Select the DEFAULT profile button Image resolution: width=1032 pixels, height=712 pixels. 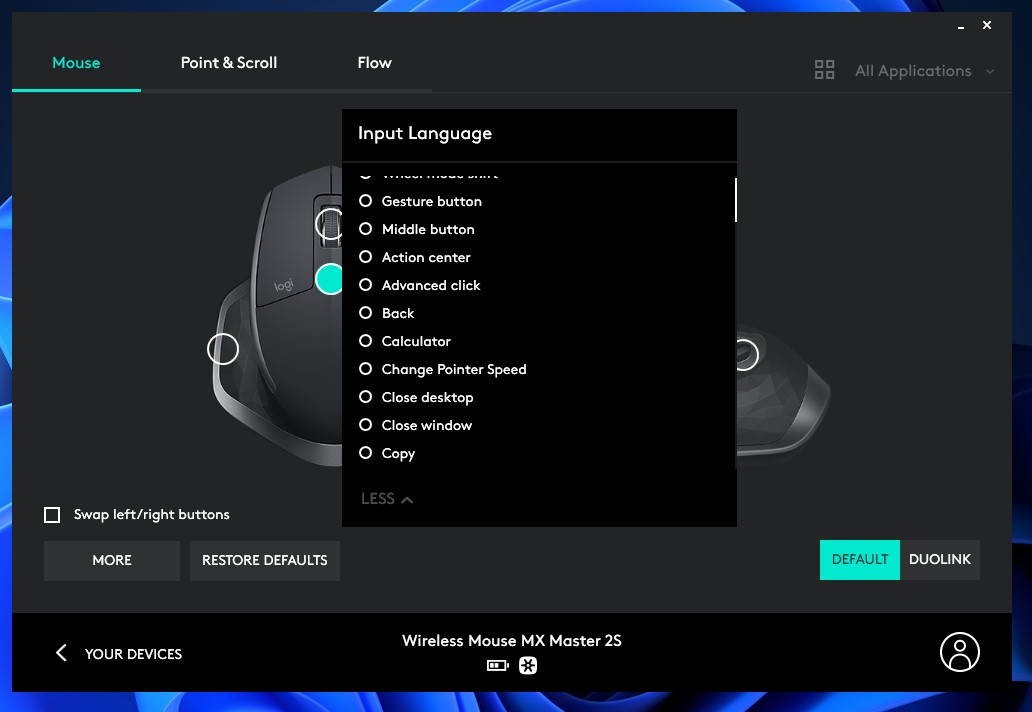[860, 559]
